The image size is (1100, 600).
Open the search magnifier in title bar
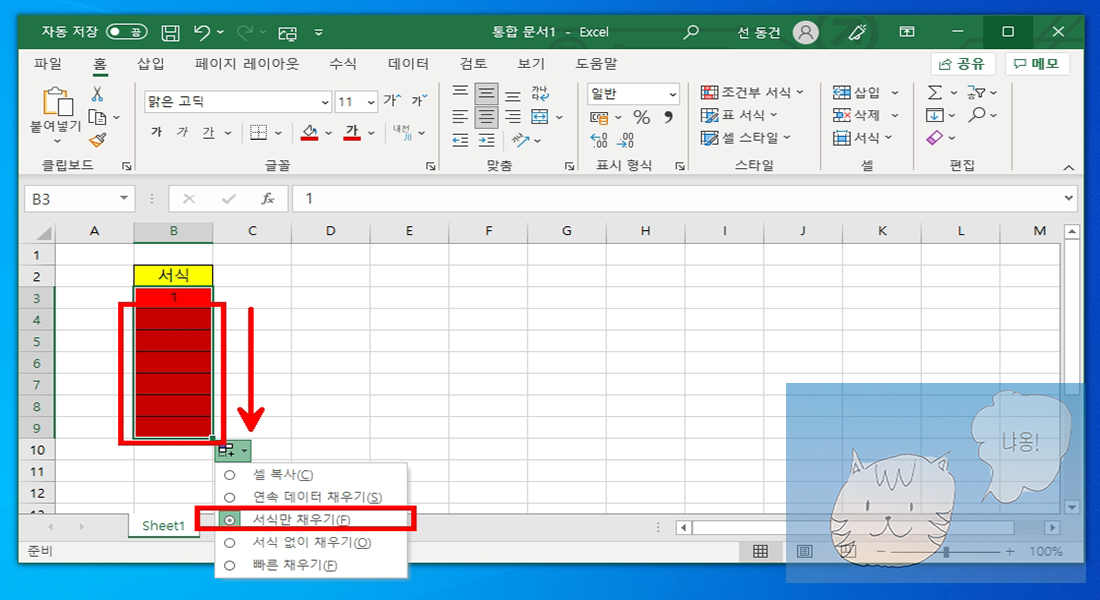click(x=691, y=32)
